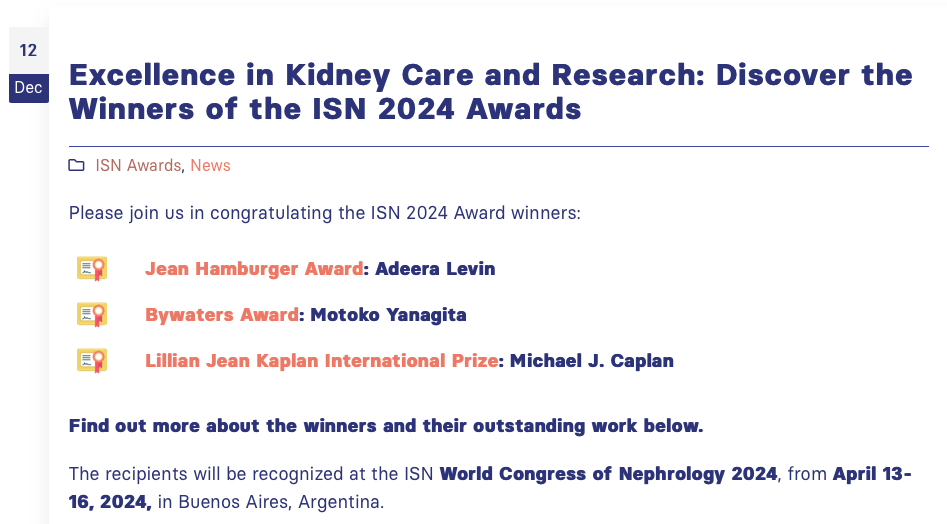
Task: Open the Jean Hamburger Award link
Action: [254, 269]
